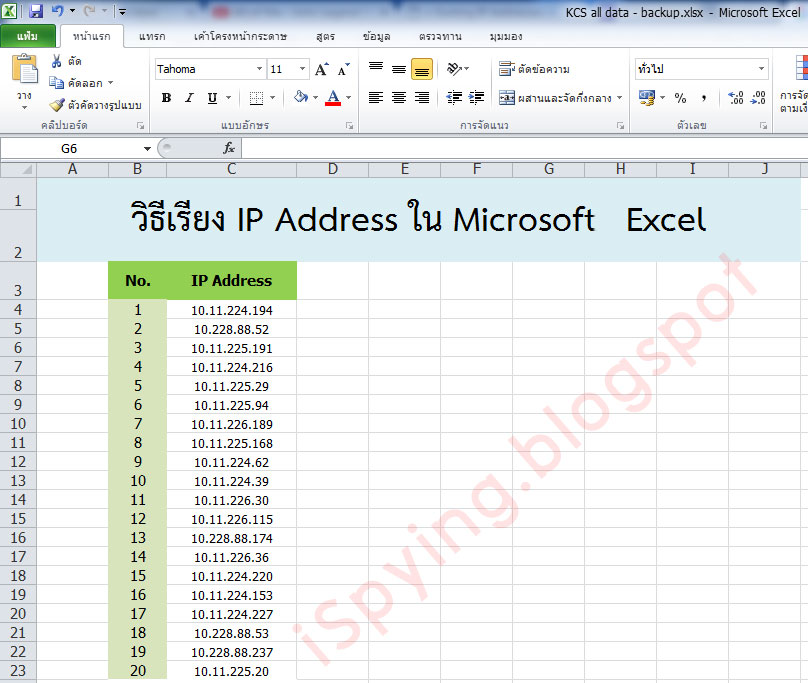
Task: Select cell containing 10.11.224.194
Action: pyautogui.click(x=230, y=309)
